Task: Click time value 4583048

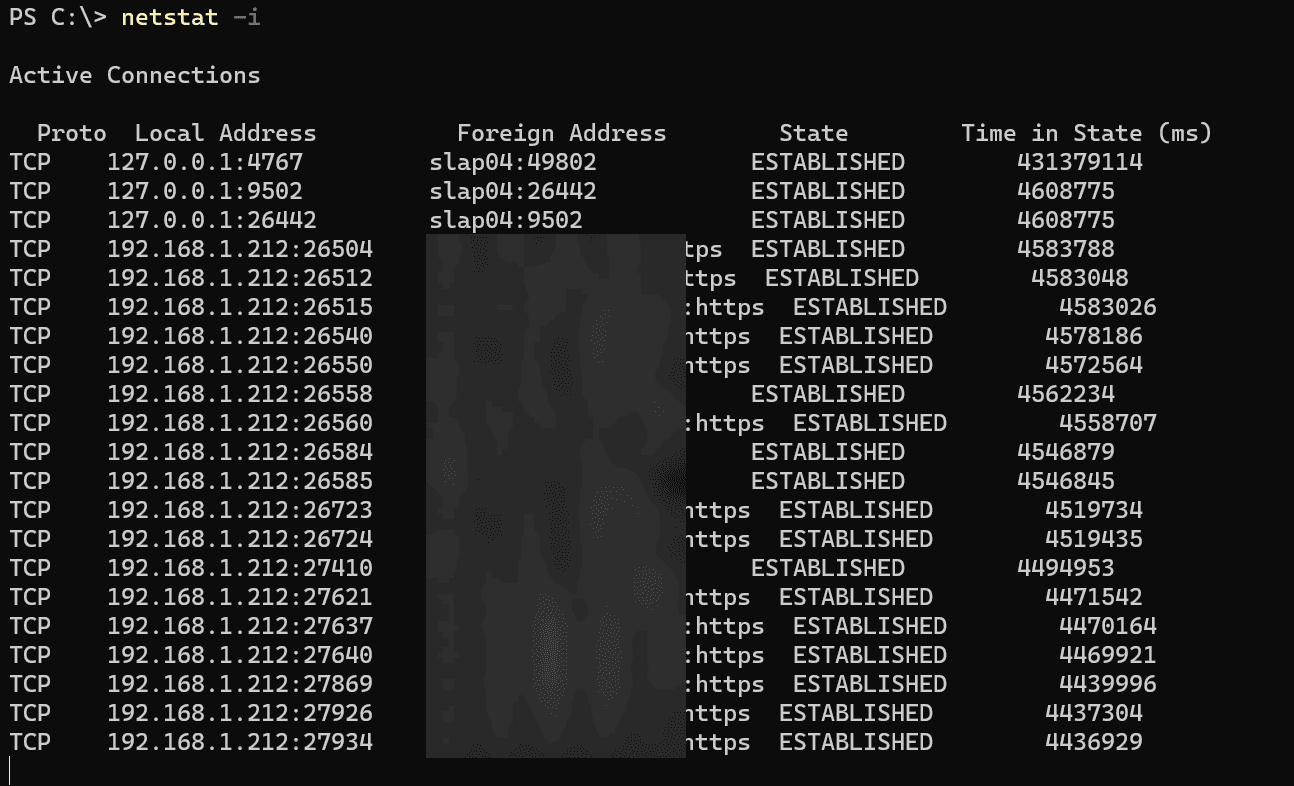Action: point(1080,278)
